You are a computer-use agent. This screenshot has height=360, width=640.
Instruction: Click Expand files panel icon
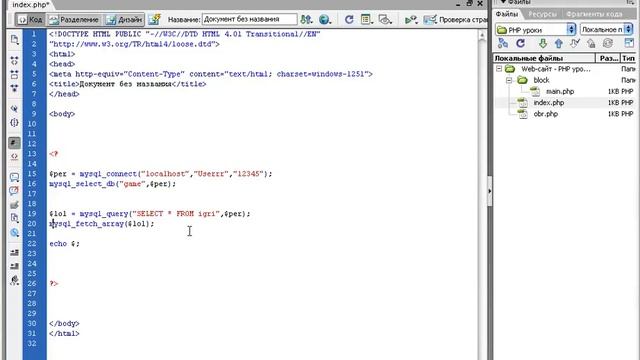click(x=629, y=43)
